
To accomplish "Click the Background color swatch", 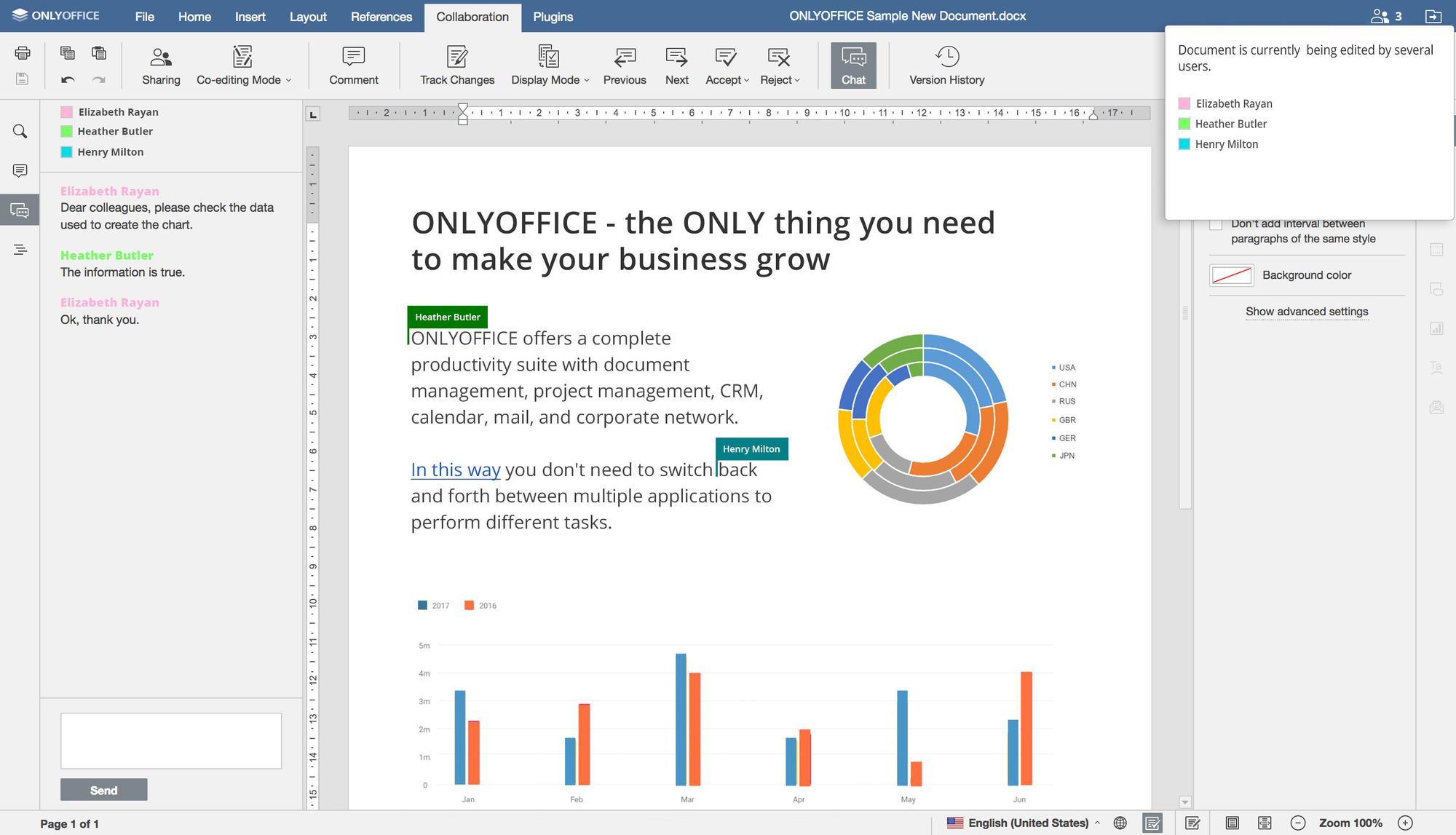I will click(x=1231, y=274).
